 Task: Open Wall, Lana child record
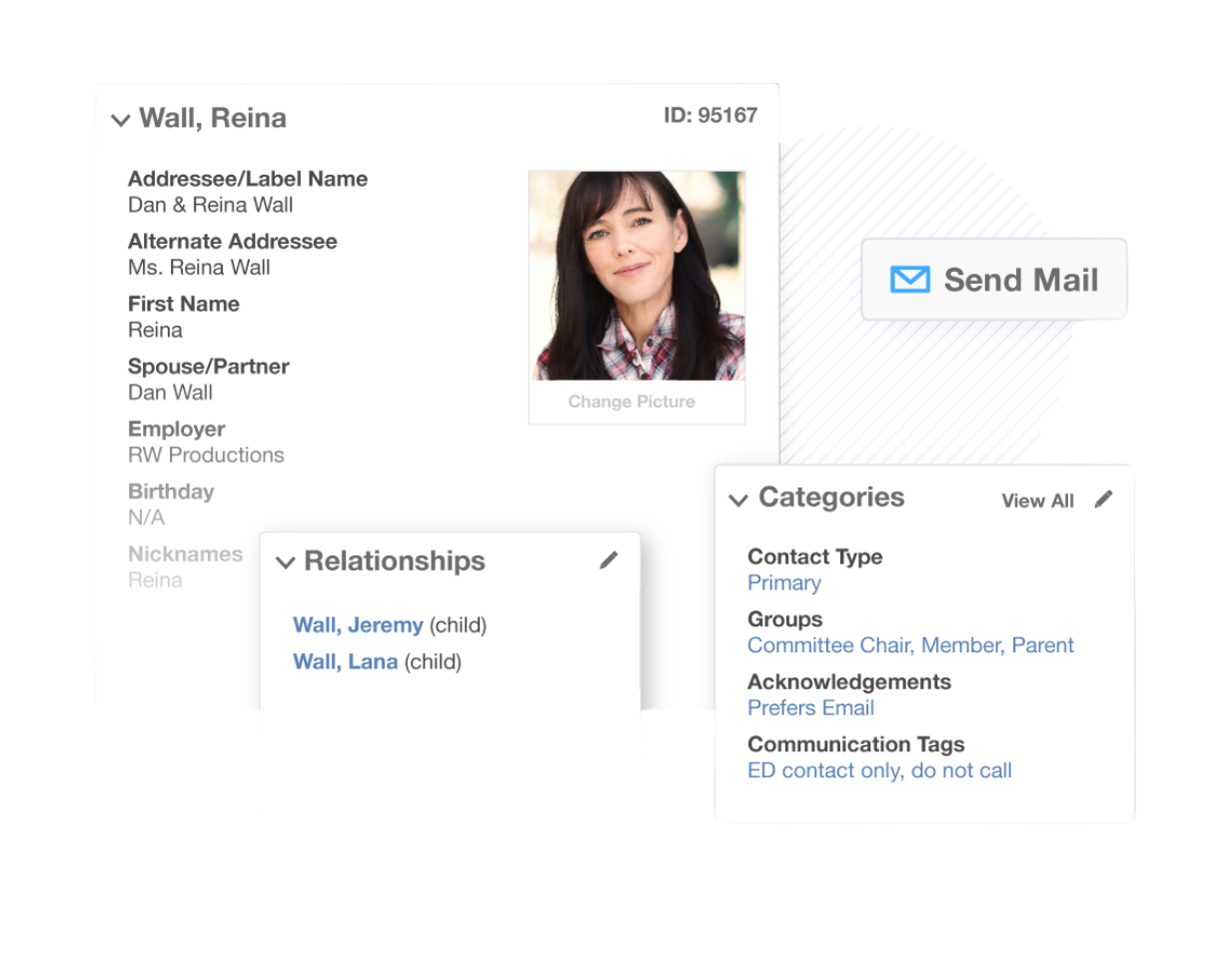coord(345,662)
